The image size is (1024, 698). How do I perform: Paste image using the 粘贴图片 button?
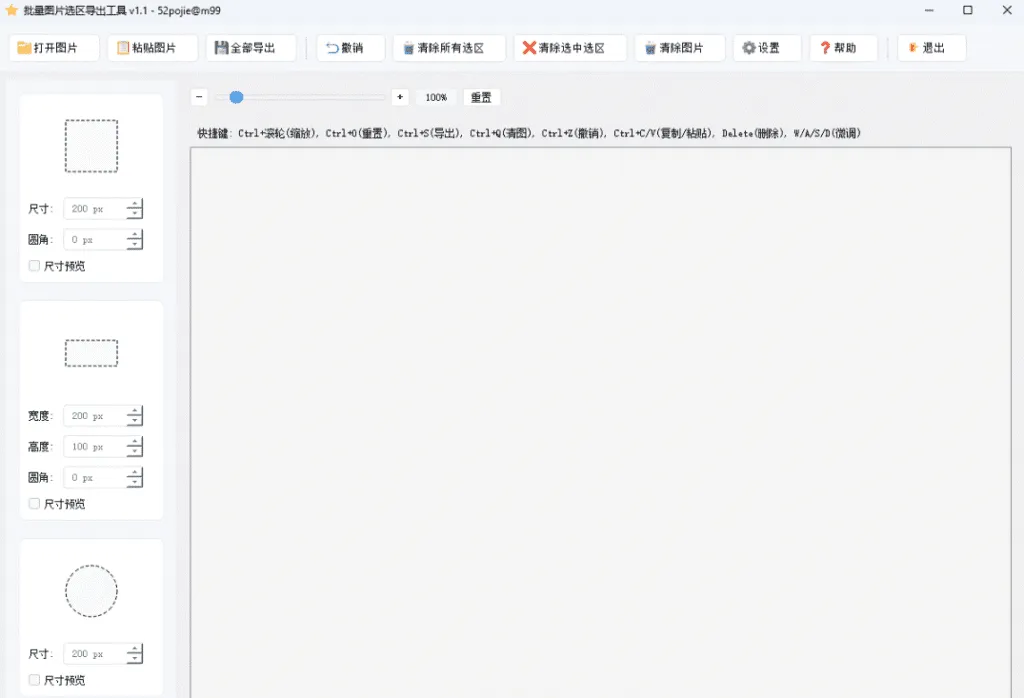coord(151,47)
